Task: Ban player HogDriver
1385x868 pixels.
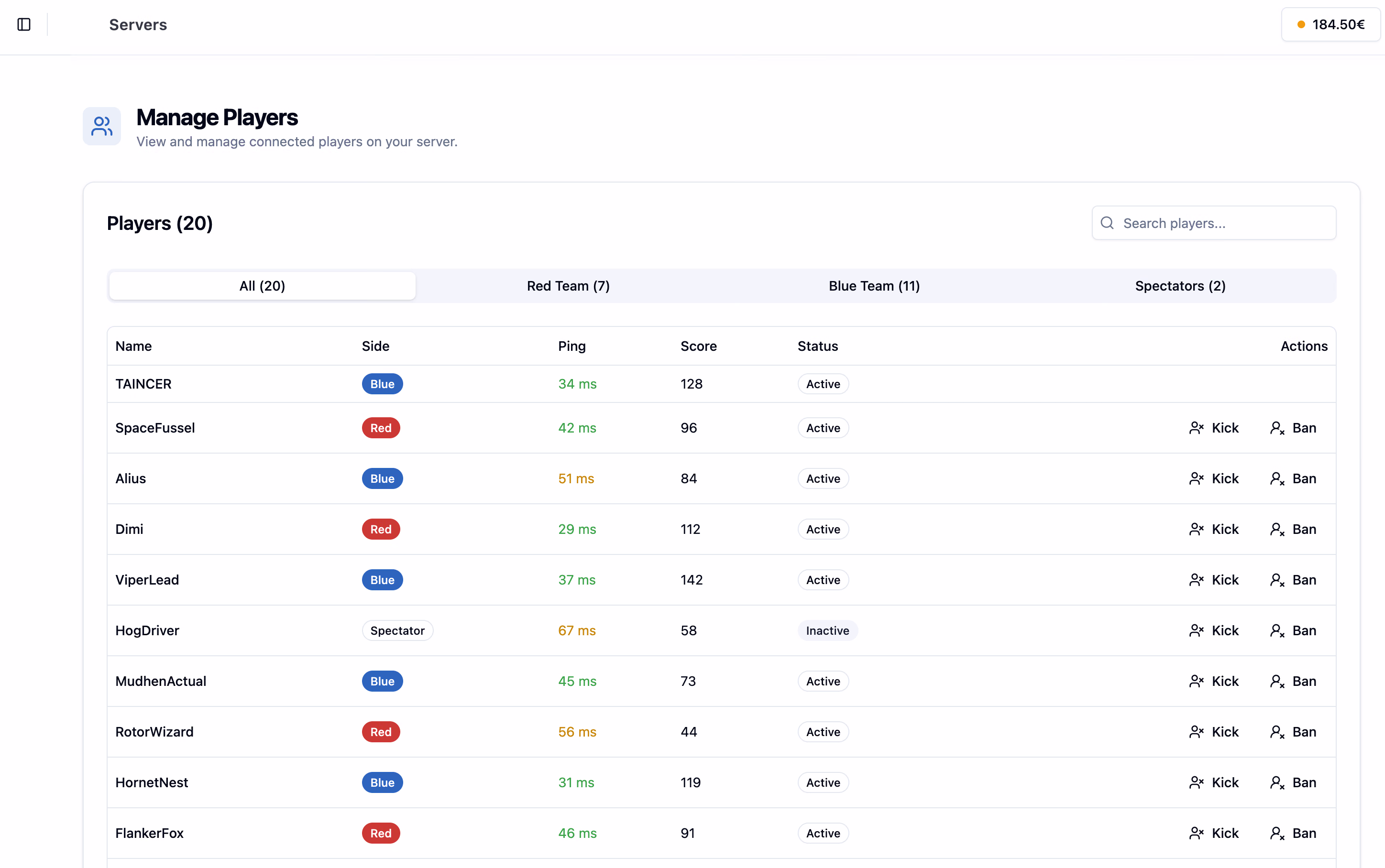Action: (x=1293, y=630)
